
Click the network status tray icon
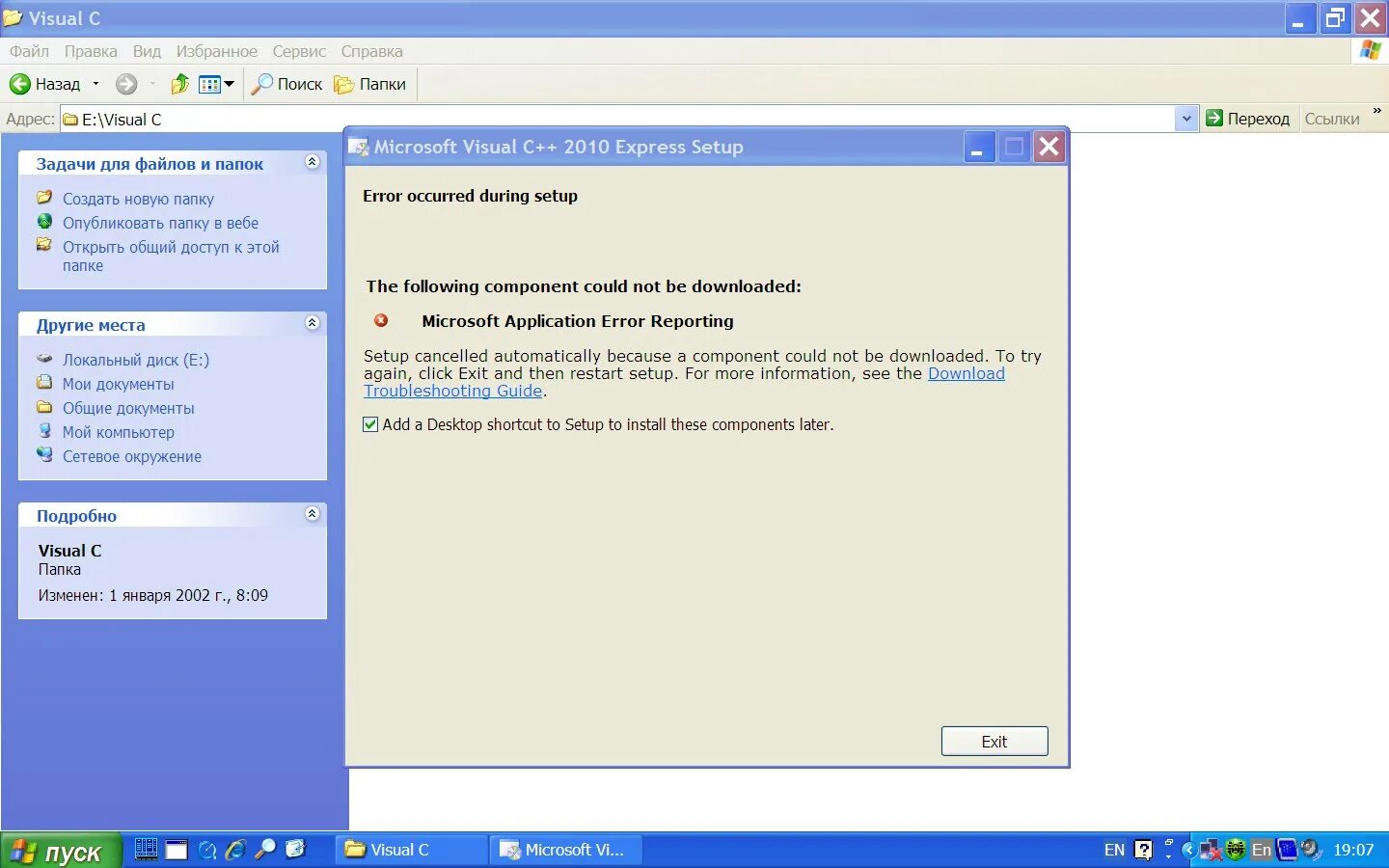pos(1209,849)
